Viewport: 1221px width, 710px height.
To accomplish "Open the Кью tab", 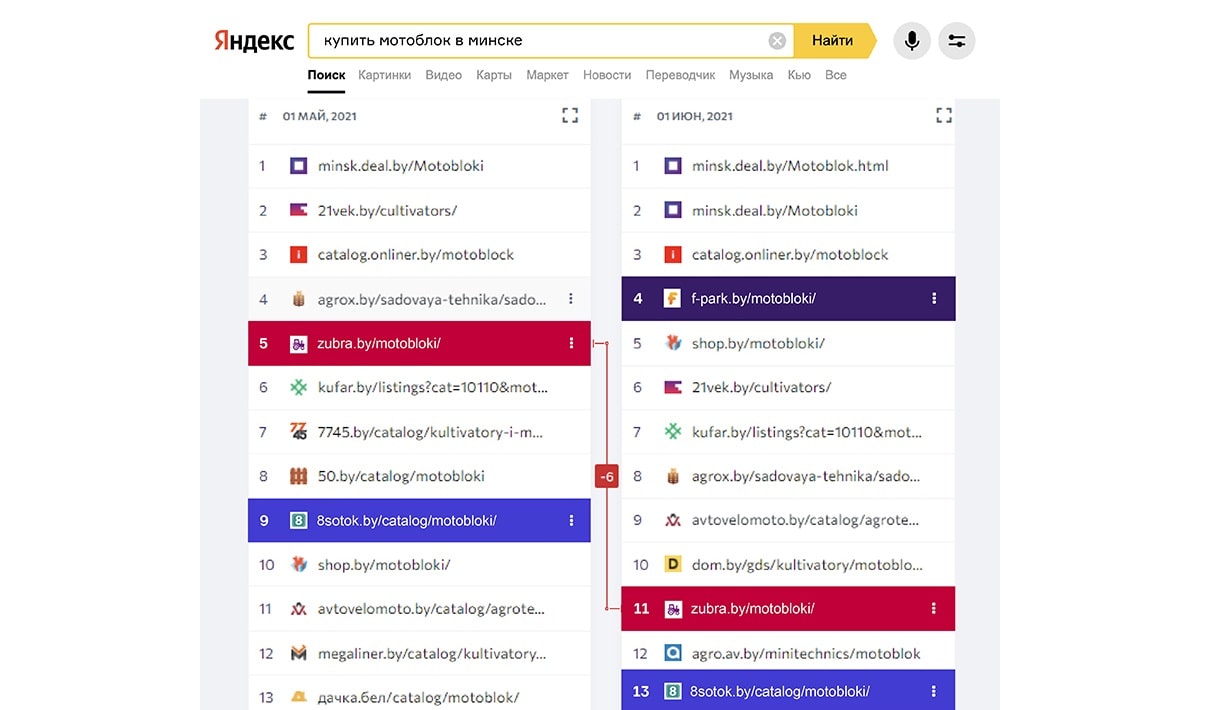I will pos(799,75).
